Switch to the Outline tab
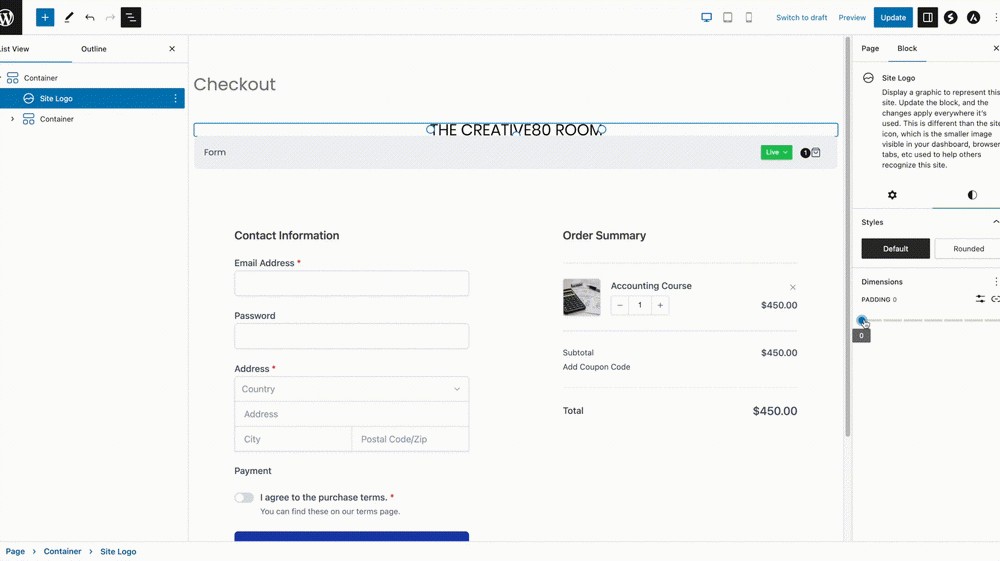This screenshot has height=561, width=1000. [94, 49]
